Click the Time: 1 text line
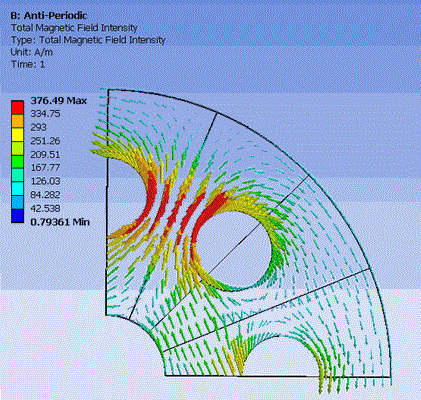Image resolution: width=421 pixels, height=400 pixels. (x=28, y=64)
